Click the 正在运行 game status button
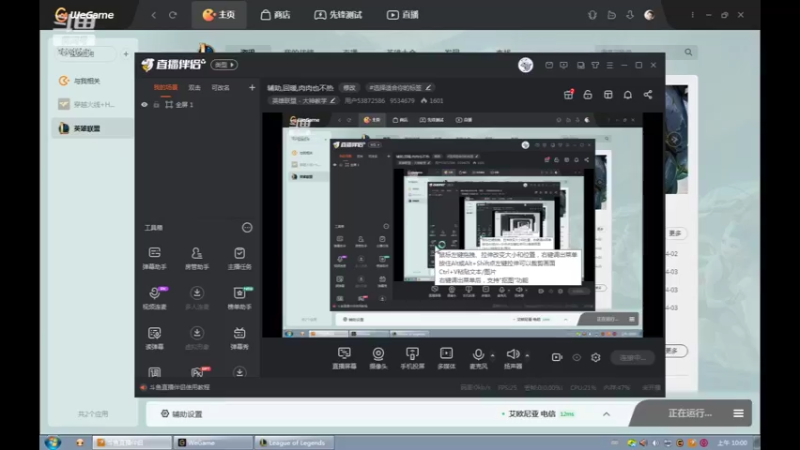 tap(690, 413)
